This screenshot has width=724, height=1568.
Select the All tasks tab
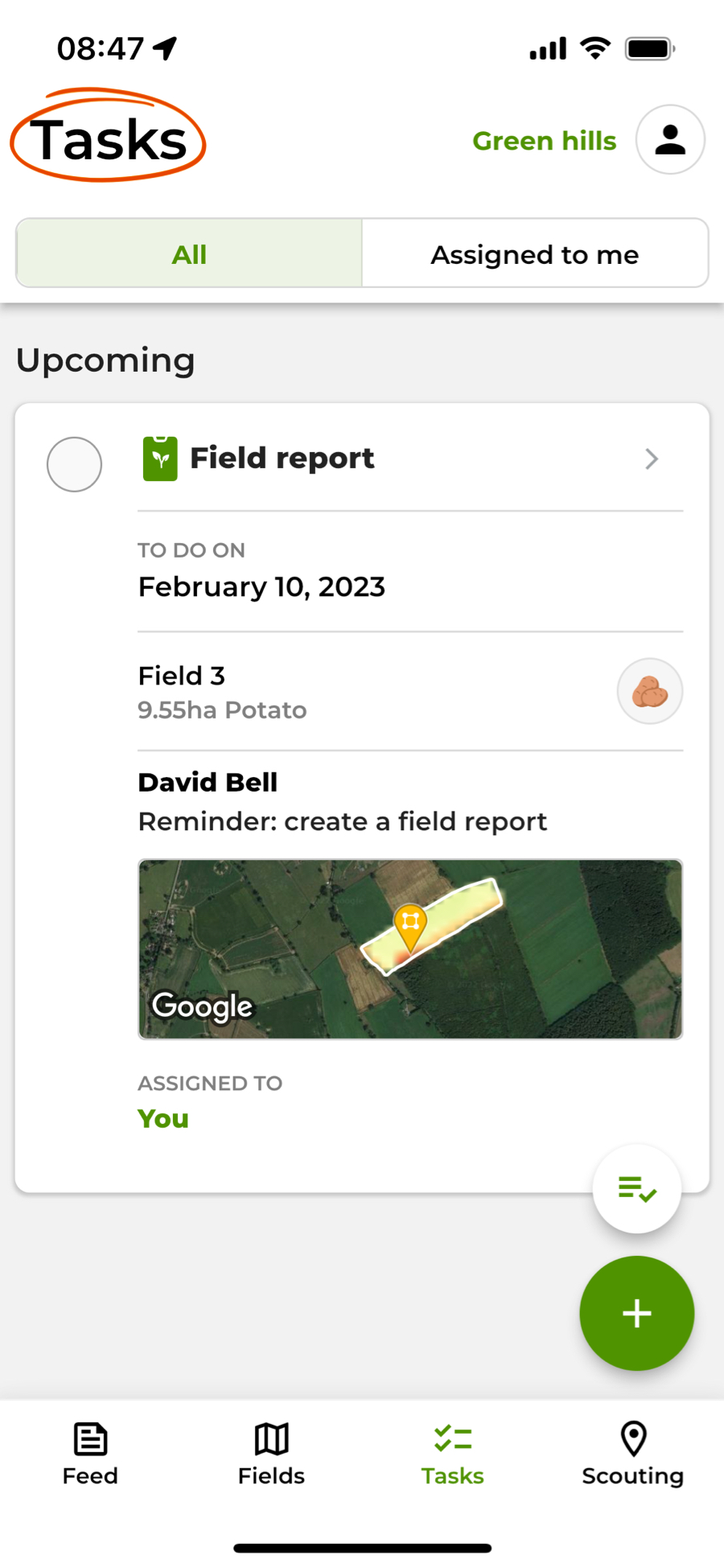click(x=189, y=254)
